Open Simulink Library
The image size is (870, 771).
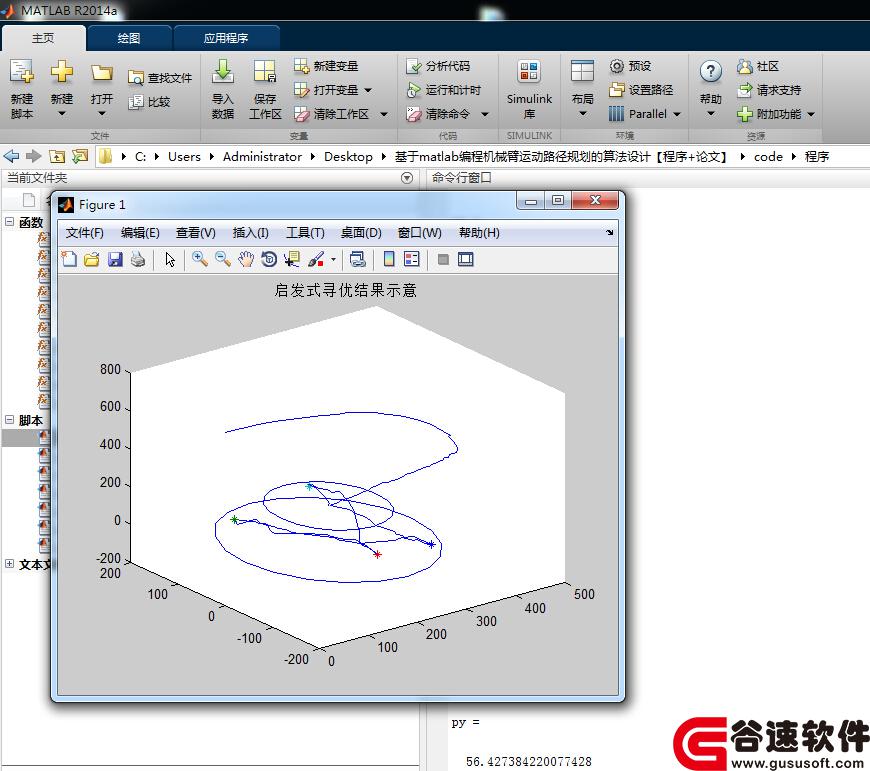click(529, 89)
